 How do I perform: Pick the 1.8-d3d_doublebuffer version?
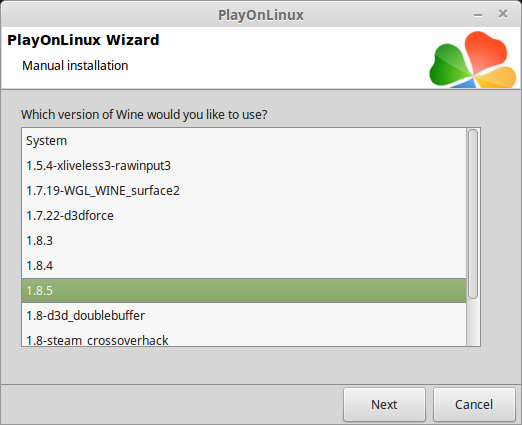click(244, 316)
